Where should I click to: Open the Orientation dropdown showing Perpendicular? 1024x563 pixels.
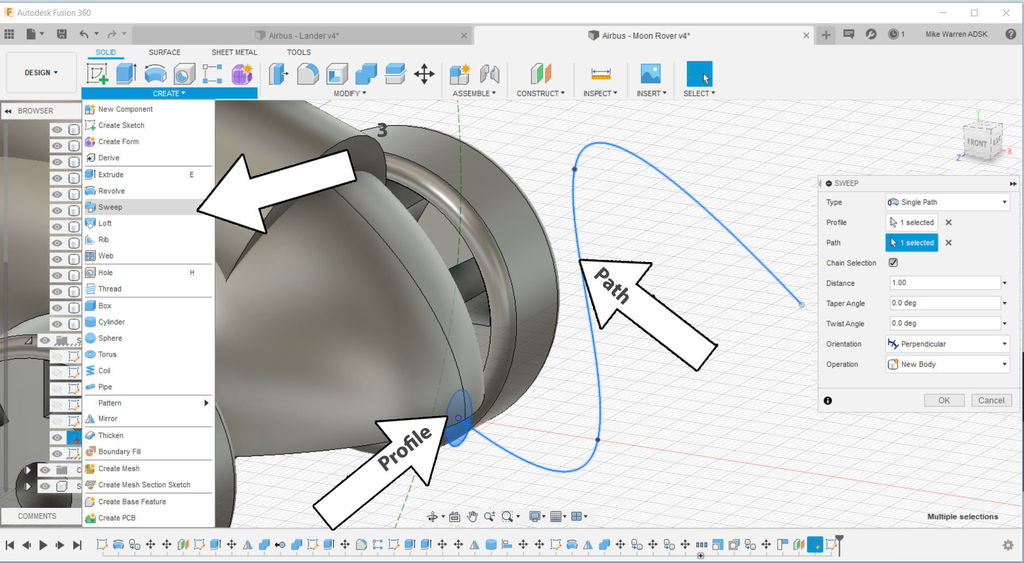point(947,344)
